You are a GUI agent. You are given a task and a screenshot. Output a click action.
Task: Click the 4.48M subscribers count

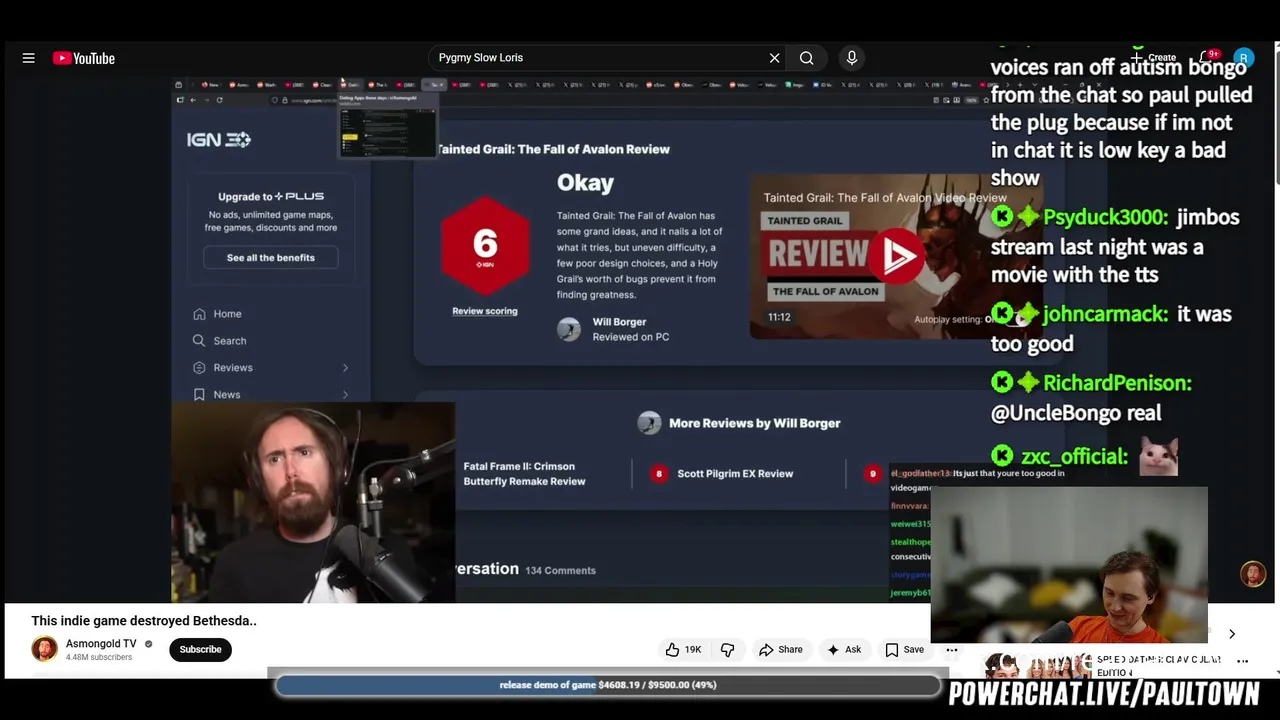[98, 658]
